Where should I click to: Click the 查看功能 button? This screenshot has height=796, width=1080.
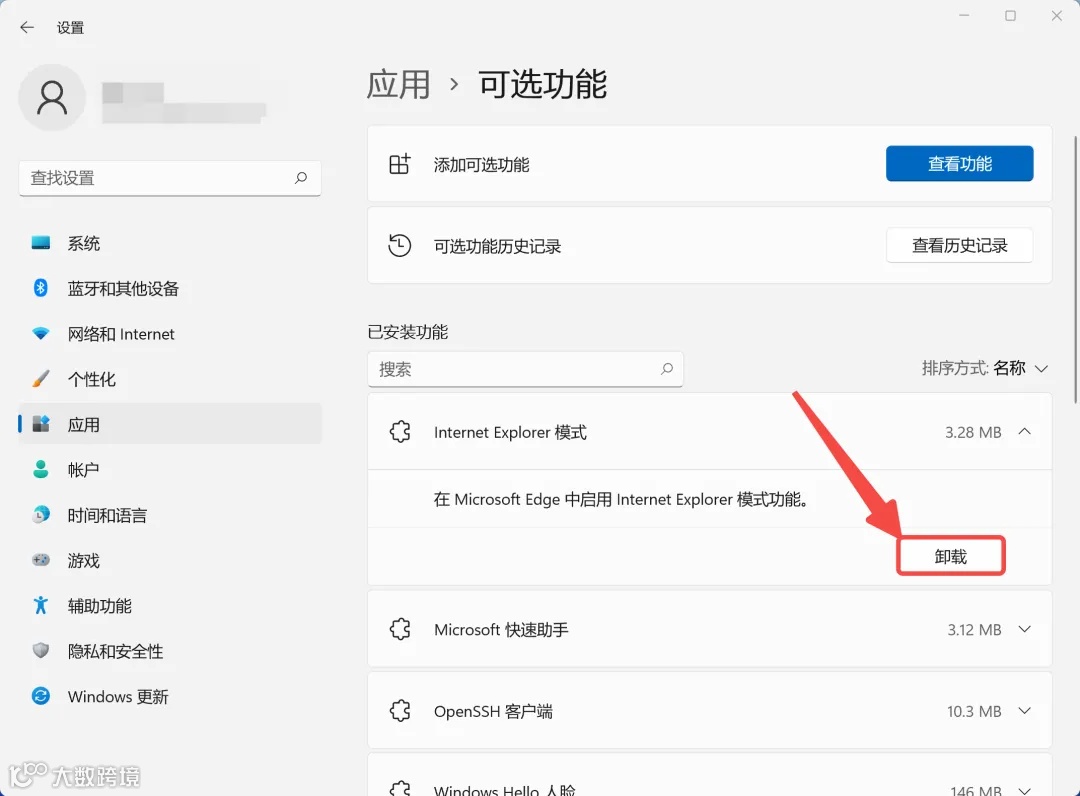point(959,163)
